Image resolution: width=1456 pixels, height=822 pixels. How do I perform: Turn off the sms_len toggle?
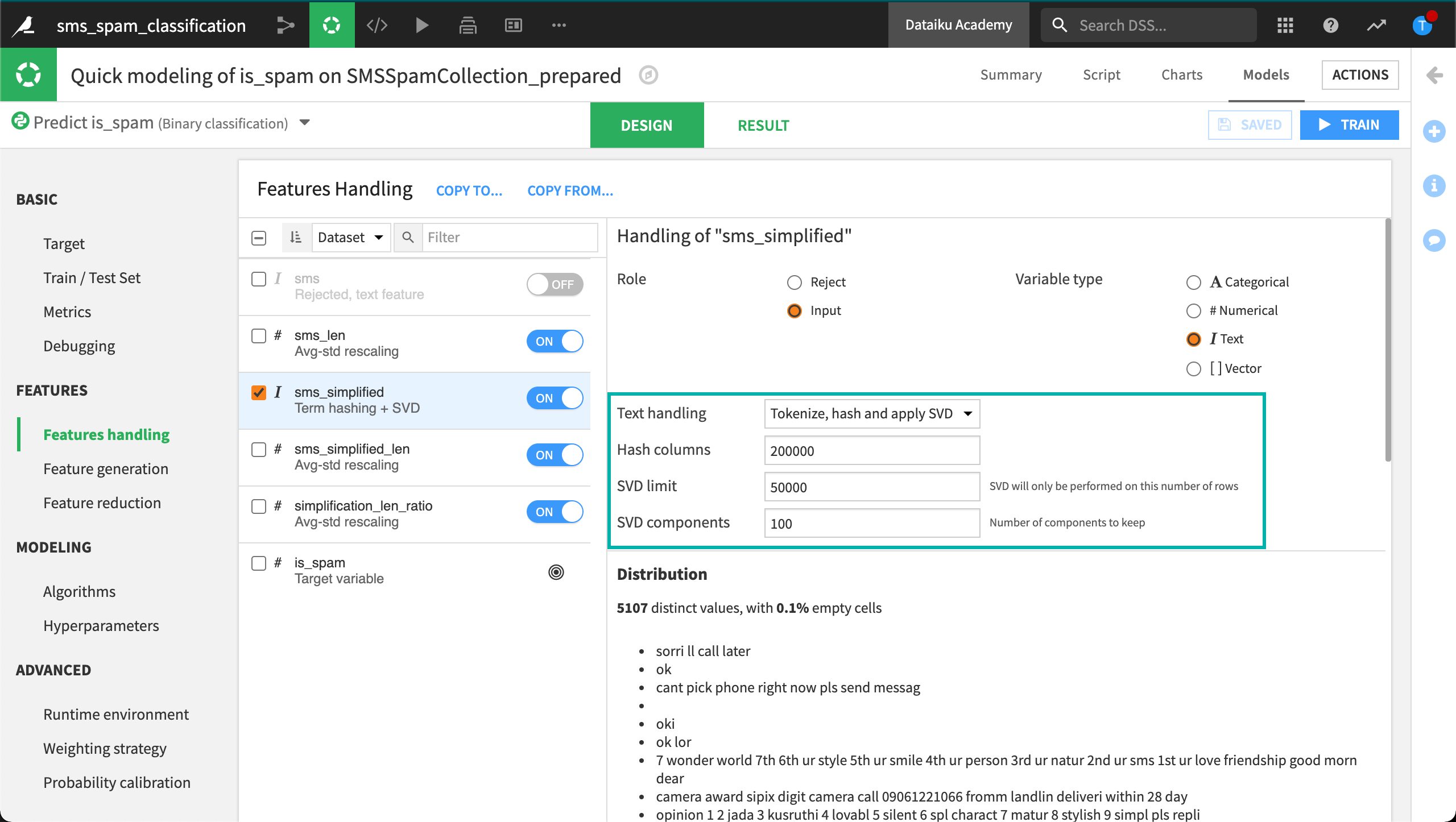(x=555, y=341)
